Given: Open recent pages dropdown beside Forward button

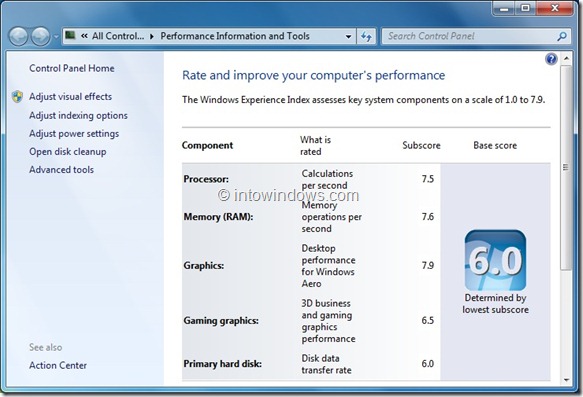Looking at the screenshot, I should tap(56, 37).
